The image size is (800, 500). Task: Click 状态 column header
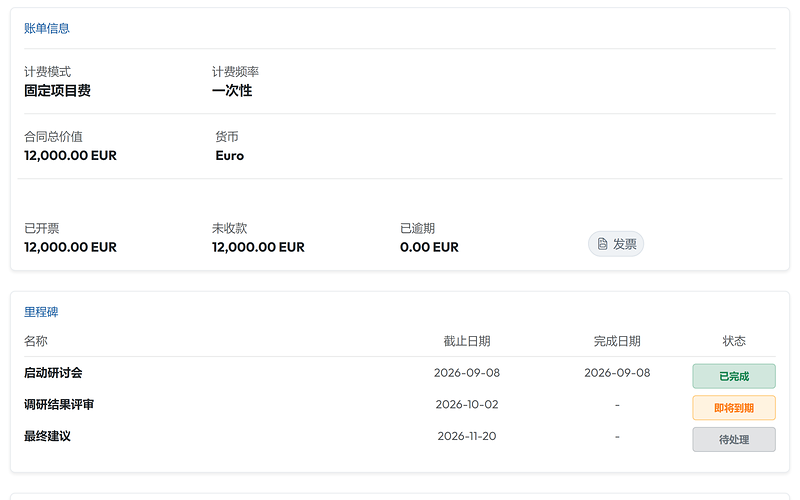click(734, 341)
